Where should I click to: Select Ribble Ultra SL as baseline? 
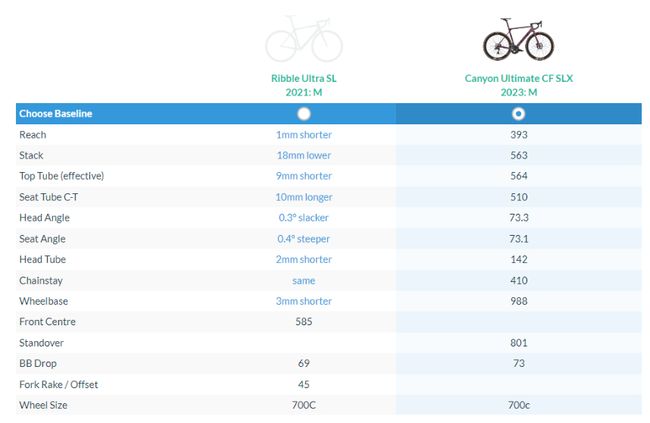[304, 114]
